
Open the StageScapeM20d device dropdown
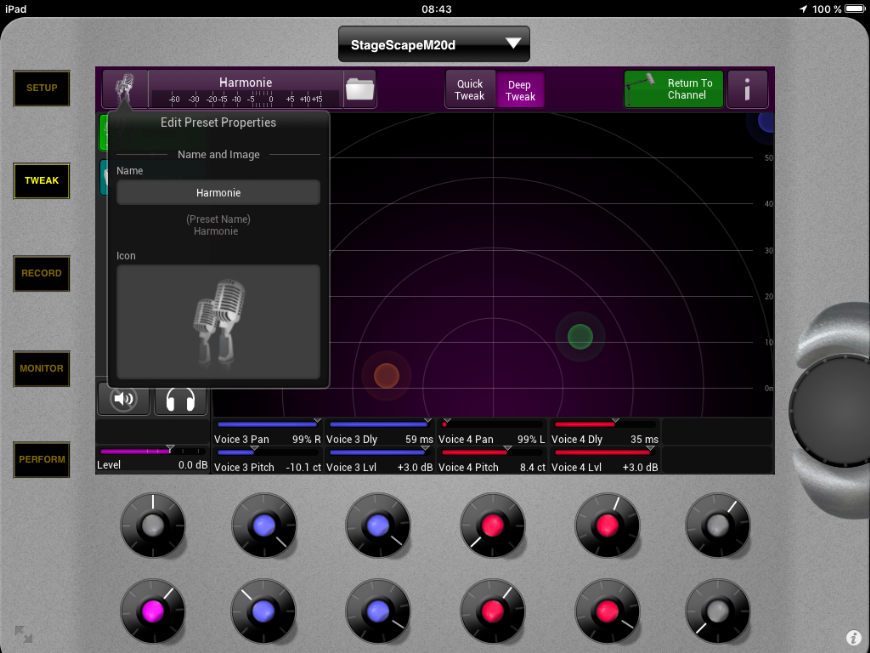[x=433, y=44]
